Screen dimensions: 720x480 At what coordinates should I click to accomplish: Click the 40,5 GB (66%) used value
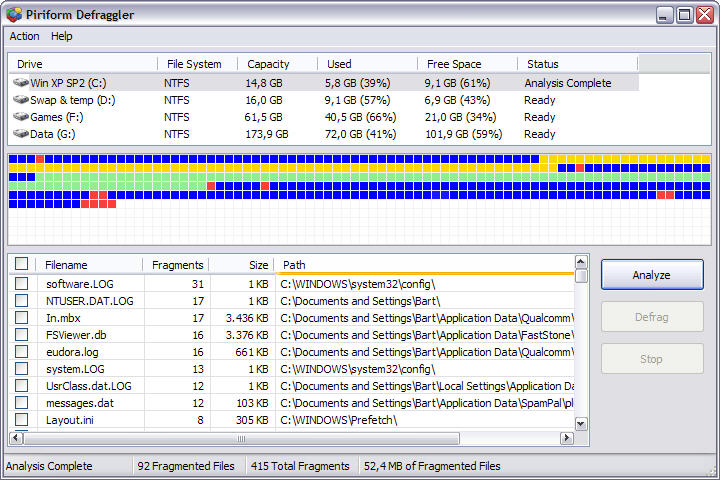(360, 117)
